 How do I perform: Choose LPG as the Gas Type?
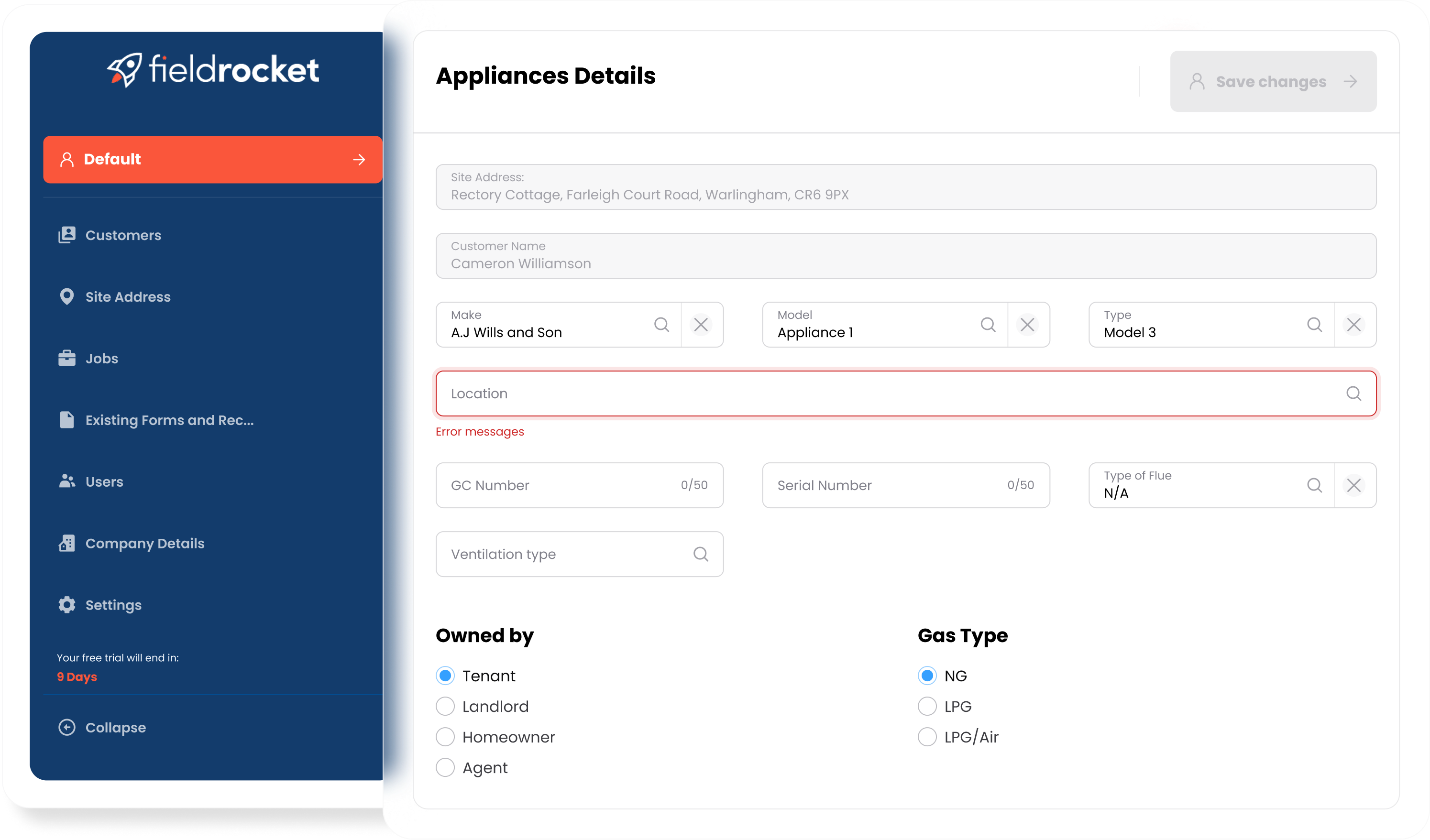pyautogui.click(x=927, y=706)
